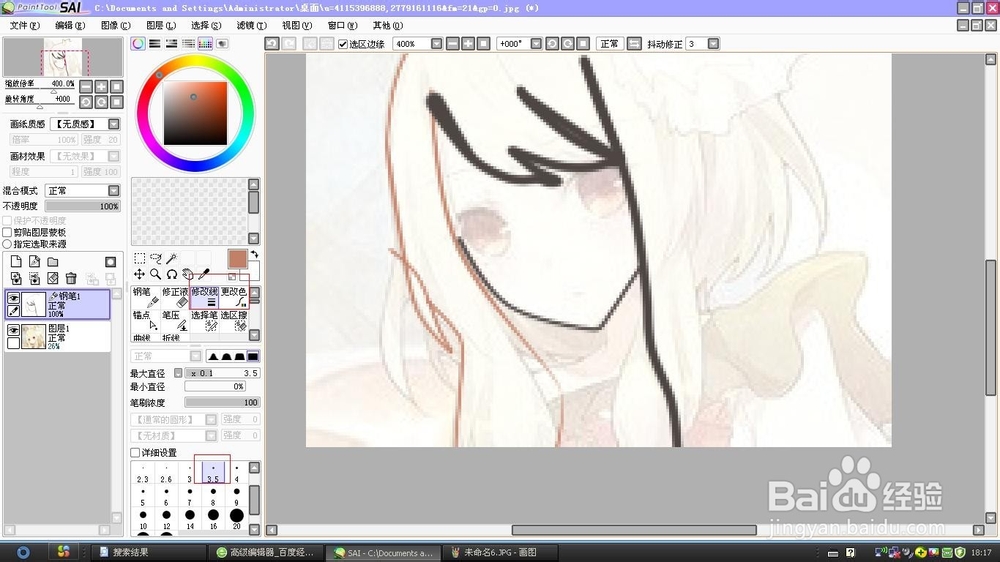Click the brown foreground color swatch
Viewport: 1000px width, 562px height.
point(237,259)
